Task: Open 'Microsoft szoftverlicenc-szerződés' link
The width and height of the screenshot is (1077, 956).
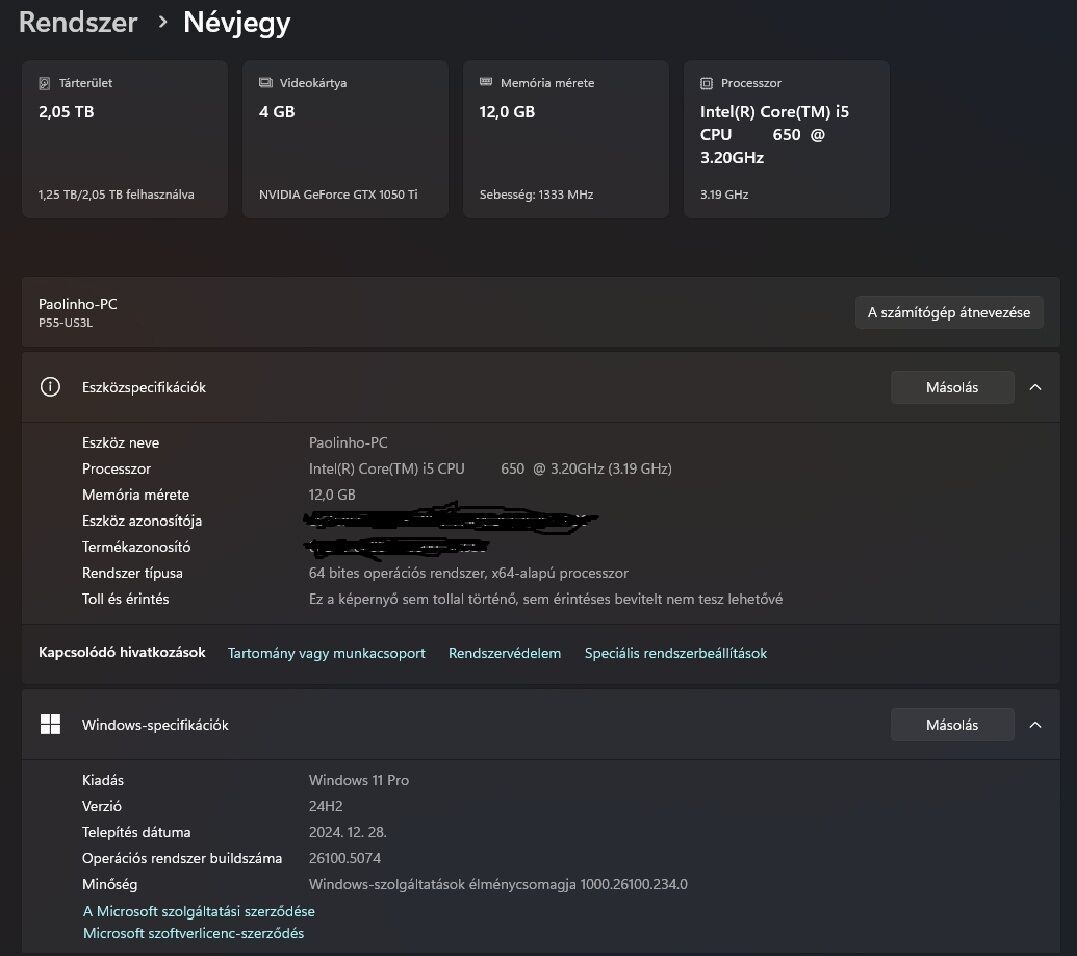Action: pyautogui.click(x=193, y=933)
